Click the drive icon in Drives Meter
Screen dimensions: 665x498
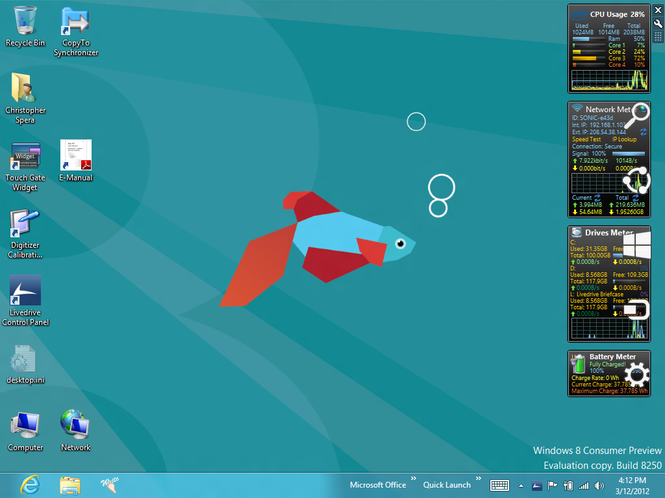point(576,232)
